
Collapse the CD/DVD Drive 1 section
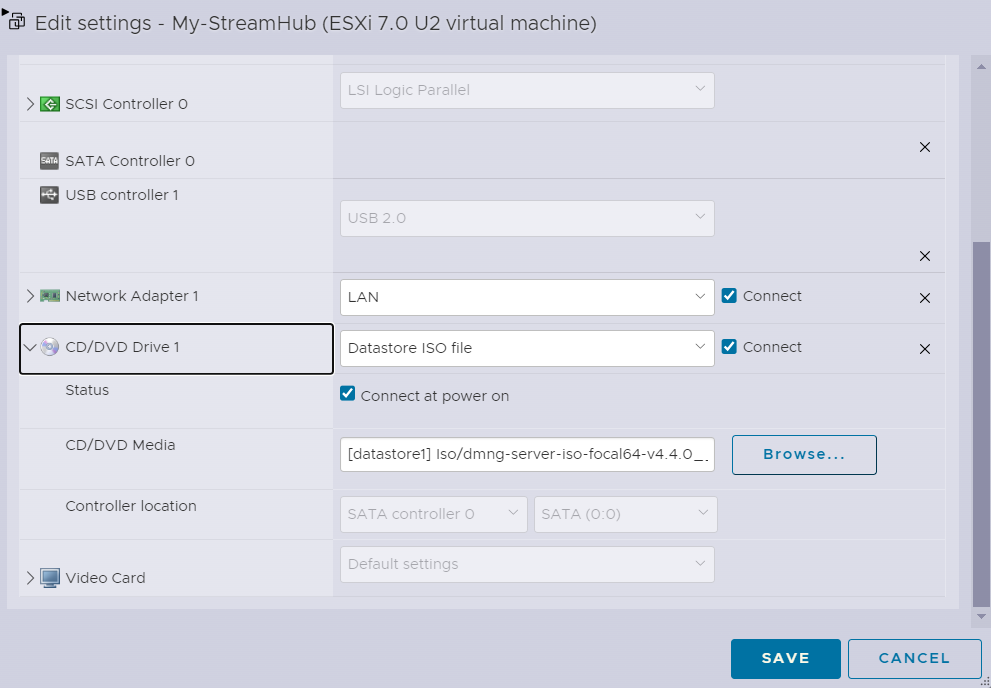click(29, 348)
